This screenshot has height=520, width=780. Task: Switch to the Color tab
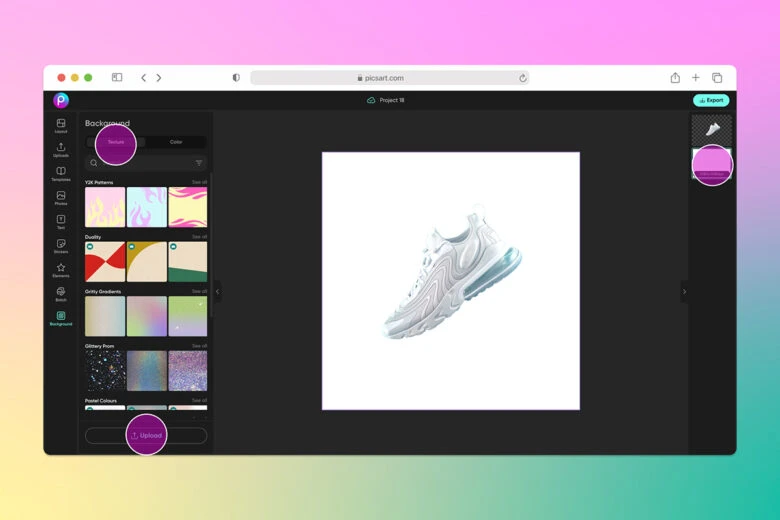pyautogui.click(x=176, y=142)
